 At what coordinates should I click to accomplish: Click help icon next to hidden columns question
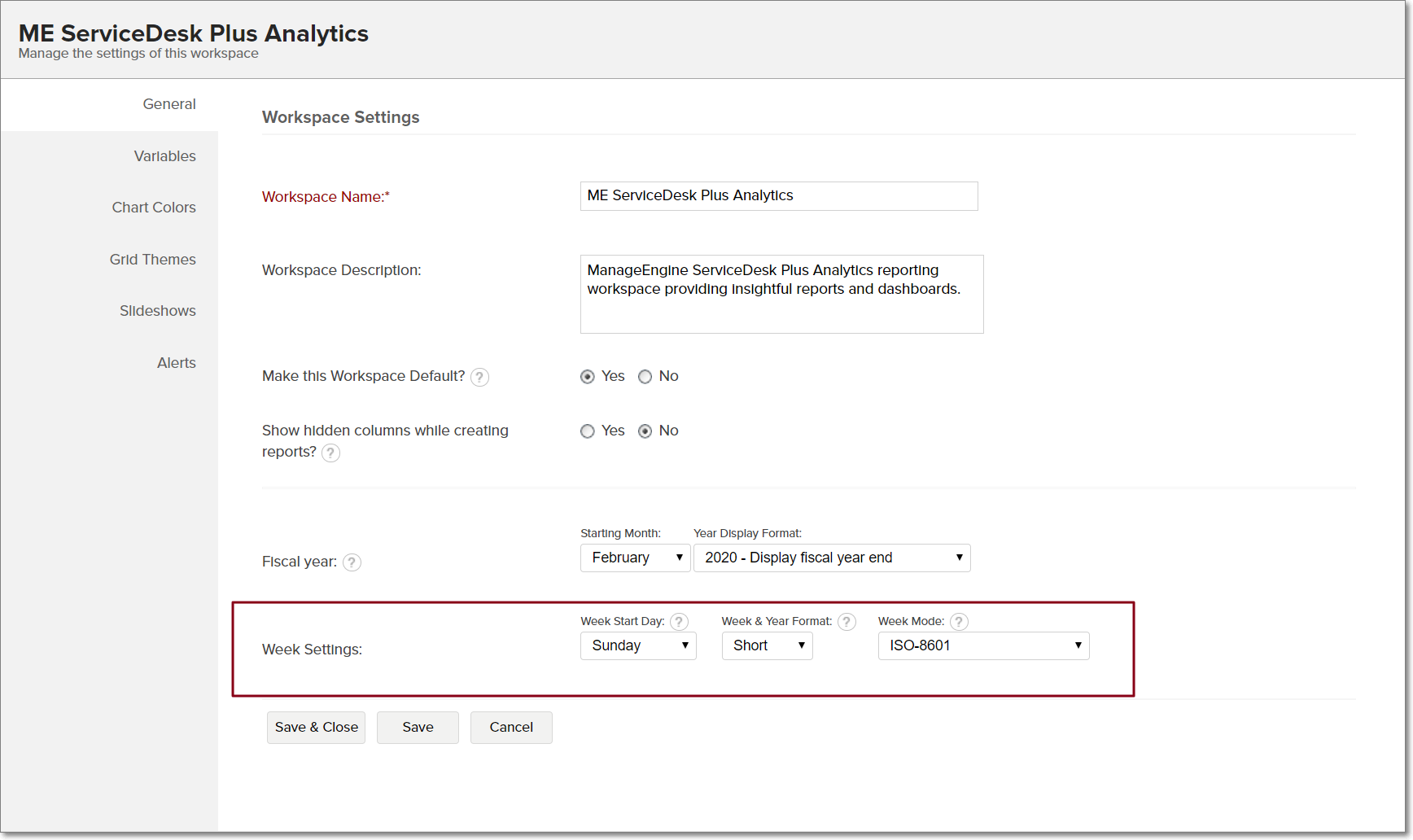(x=330, y=453)
